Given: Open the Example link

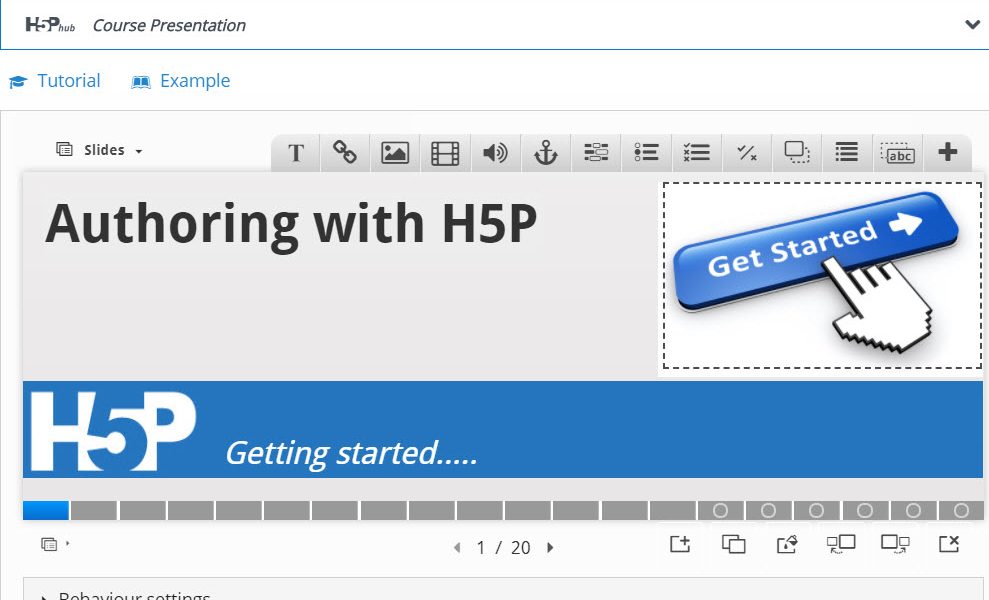Looking at the screenshot, I should pyautogui.click(x=180, y=81).
